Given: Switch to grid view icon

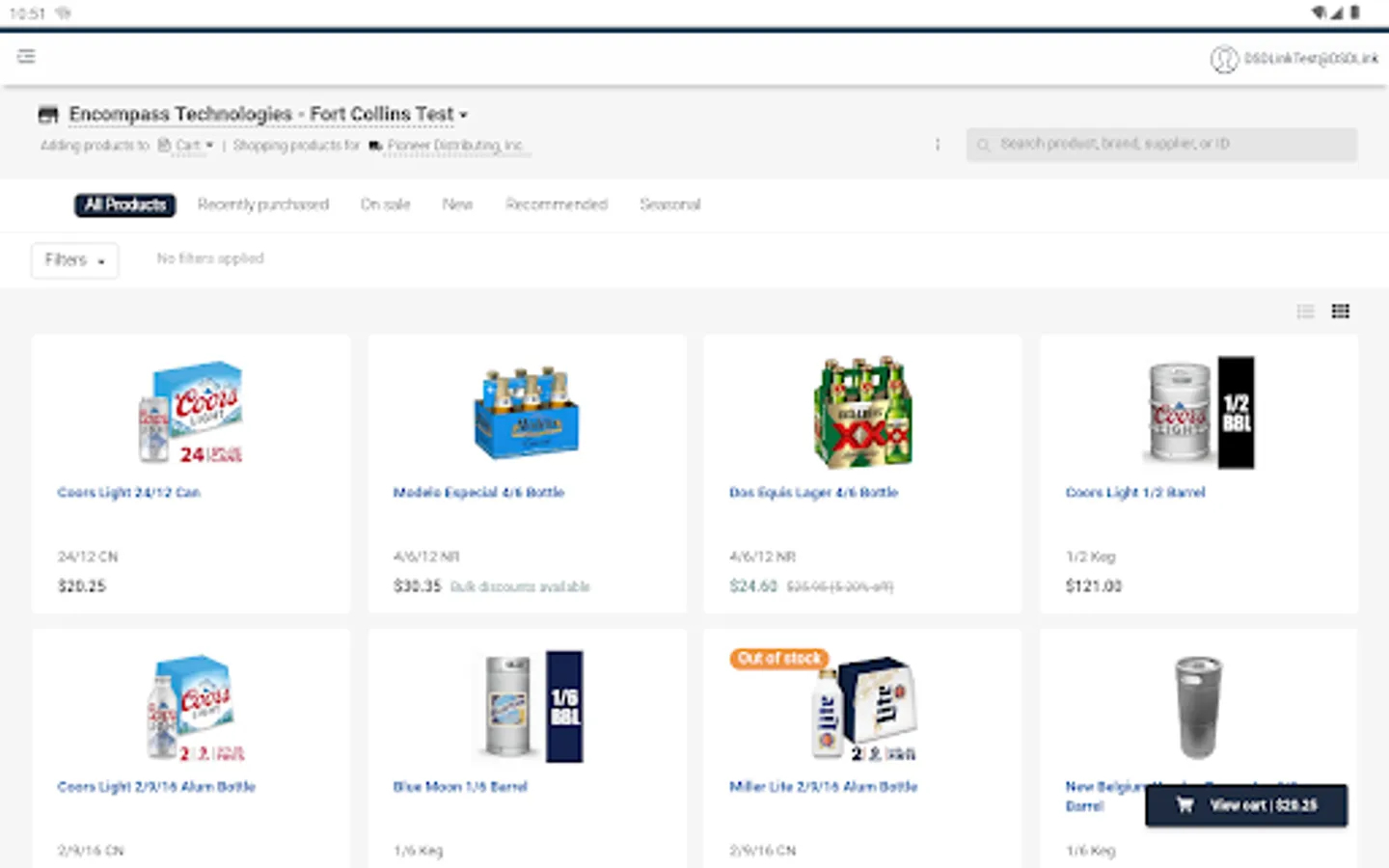Looking at the screenshot, I should tap(1340, 312).
